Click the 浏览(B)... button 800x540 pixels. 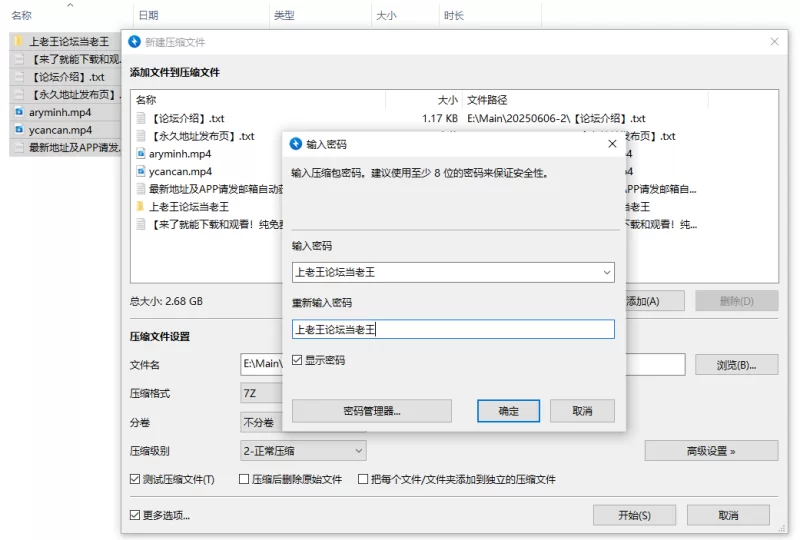click(x=736, y=365)
